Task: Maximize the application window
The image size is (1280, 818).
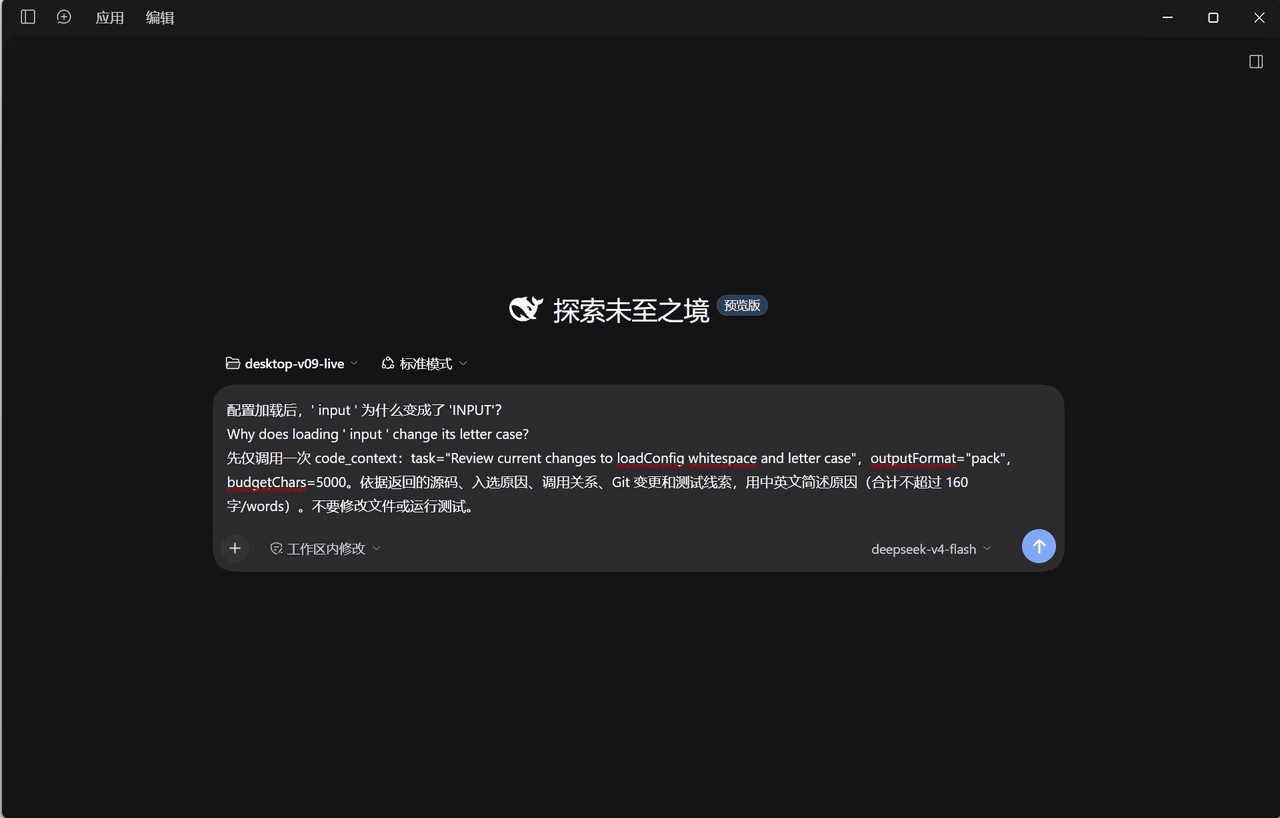Action: [1213, 18]
